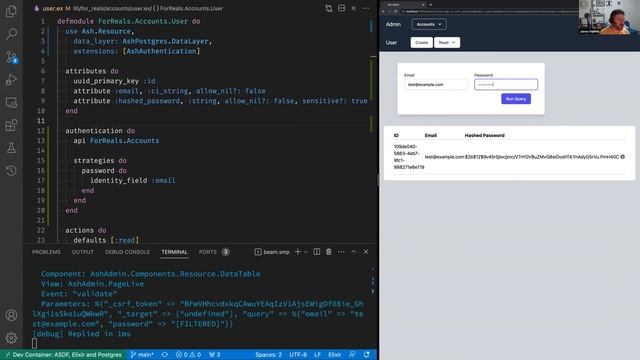The image size is (640, 360).
Task: Open the Extensions view
Action: (11, 125)
